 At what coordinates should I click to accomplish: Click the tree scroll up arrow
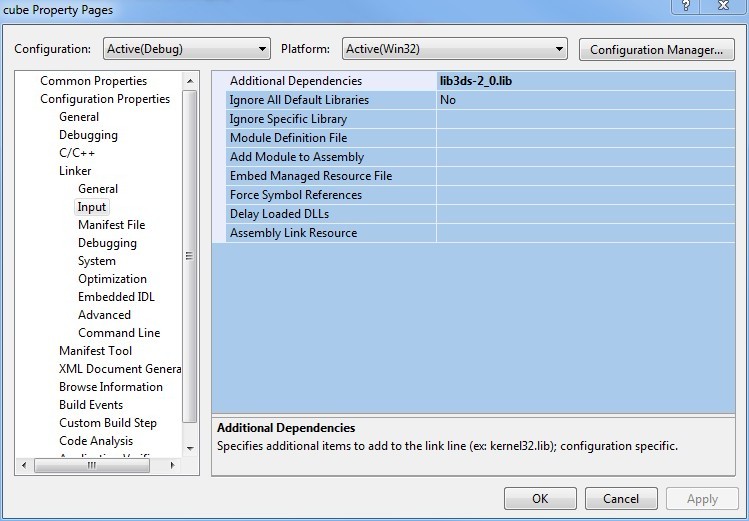pyautogui.click(x=190, y=81)
